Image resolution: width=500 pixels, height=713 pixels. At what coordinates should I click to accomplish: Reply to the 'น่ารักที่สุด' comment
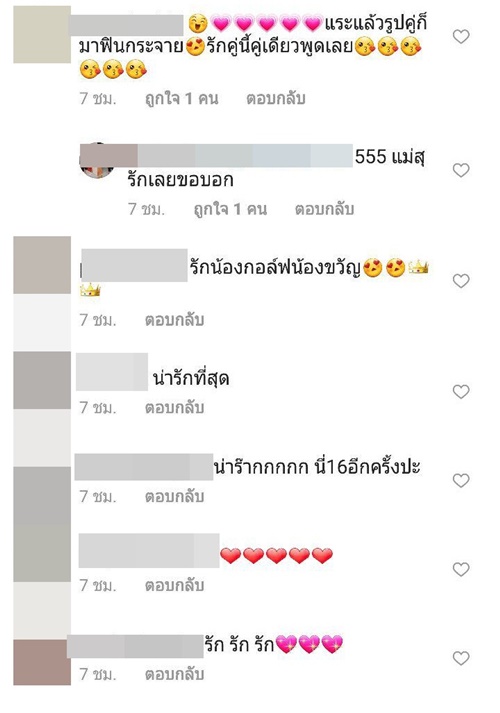174,408
